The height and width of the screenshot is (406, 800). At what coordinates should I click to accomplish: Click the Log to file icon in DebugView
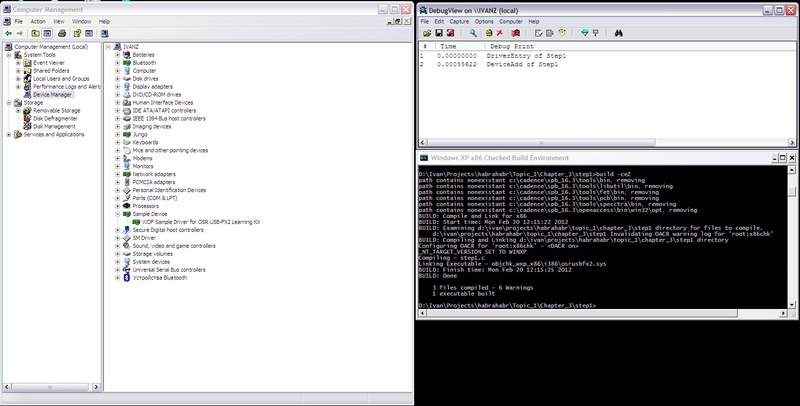[451, 33]
